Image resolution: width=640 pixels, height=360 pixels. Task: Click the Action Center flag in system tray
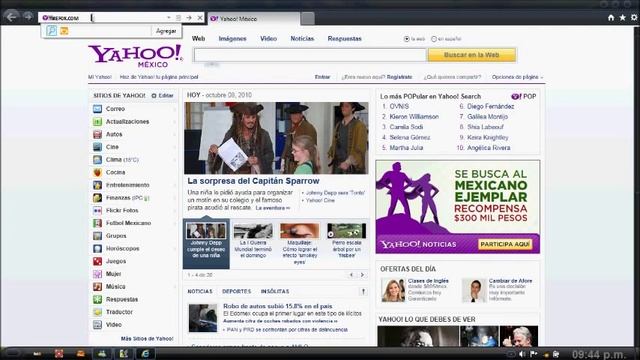tap(533, 354)
